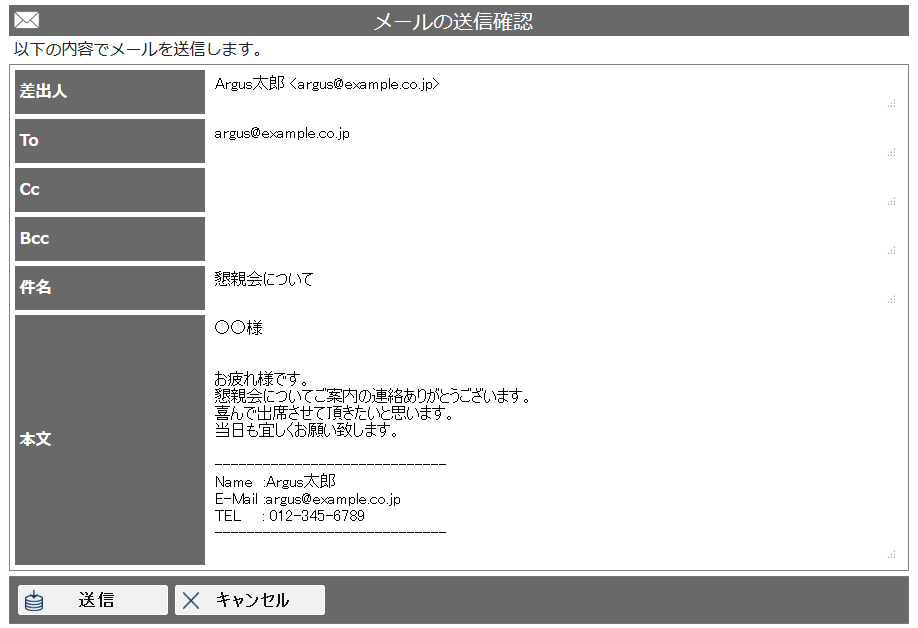This screenshot has height=628, width=918.
Task: Select the empty Cc field
Action: (x=500, y=189)
